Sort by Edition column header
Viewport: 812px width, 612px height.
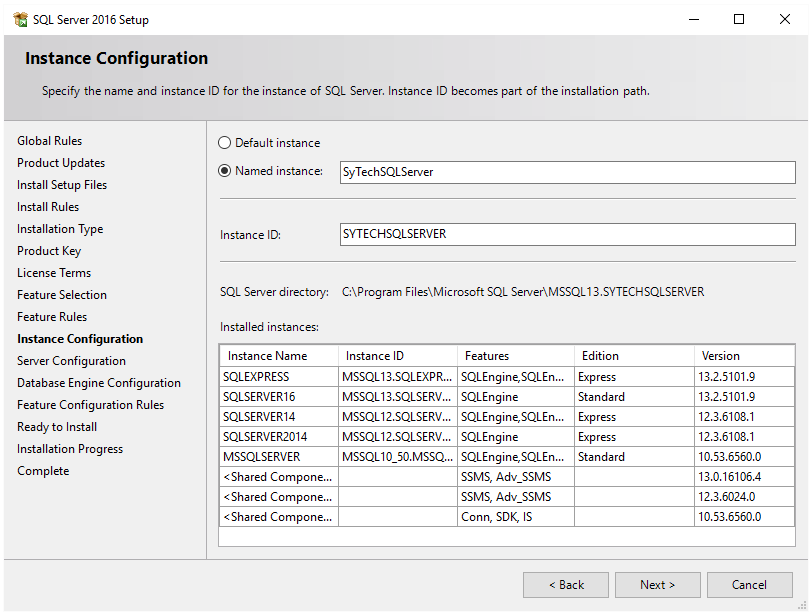[x=634, y=356]
